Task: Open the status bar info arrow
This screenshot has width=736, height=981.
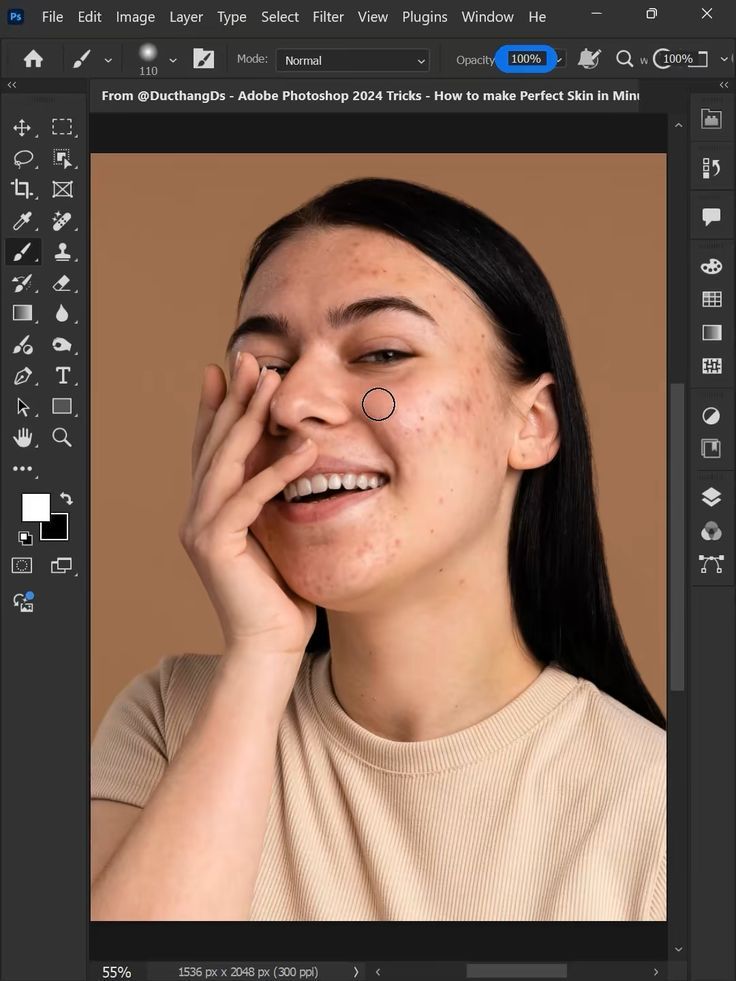Action: [x=356, y=972]
